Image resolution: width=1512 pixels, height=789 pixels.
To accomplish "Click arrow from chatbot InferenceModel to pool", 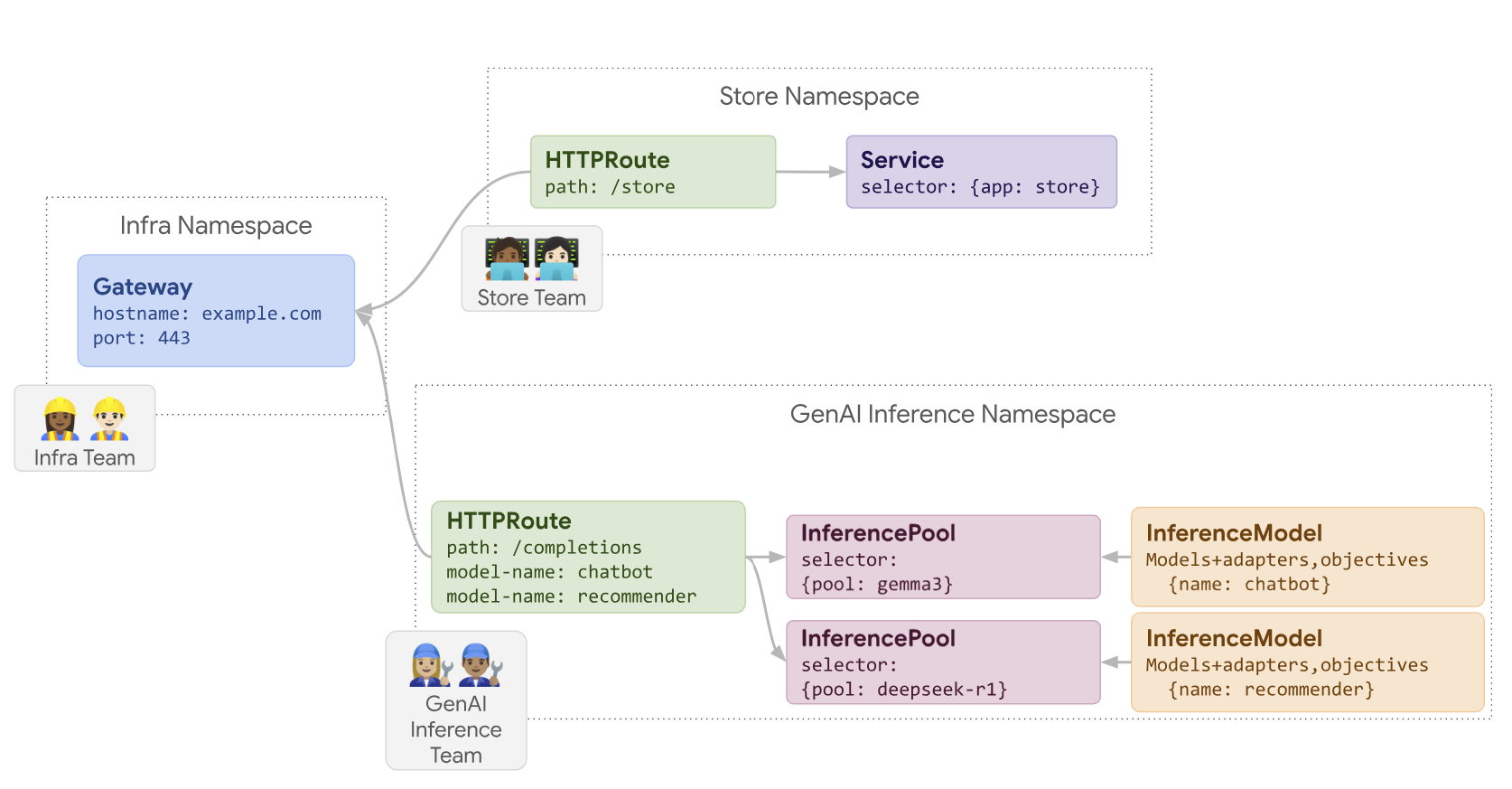I will pyautogui.click(x=1116, y=557).
